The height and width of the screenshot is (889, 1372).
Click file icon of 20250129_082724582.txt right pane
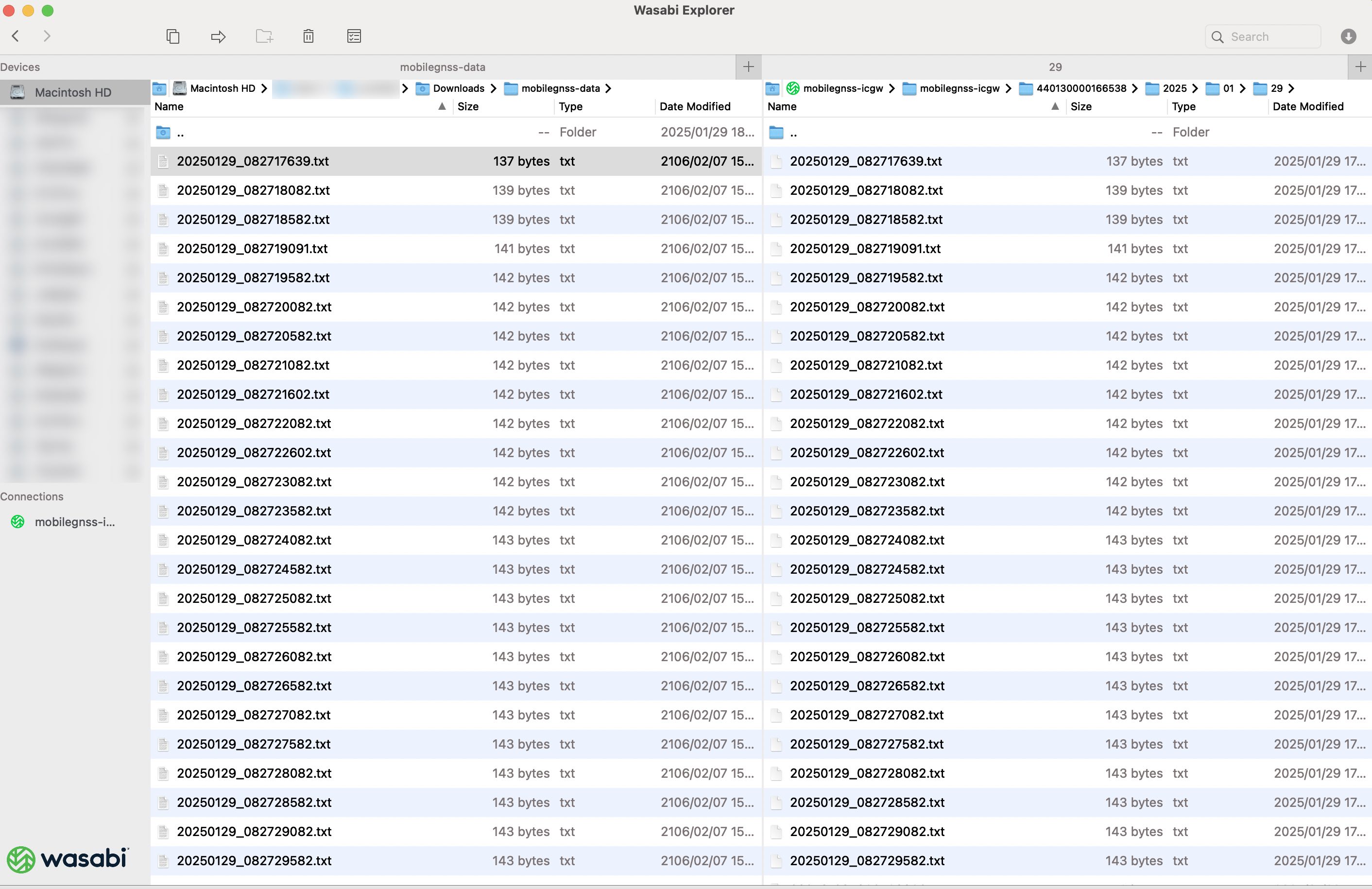click(x=776, y=570)
